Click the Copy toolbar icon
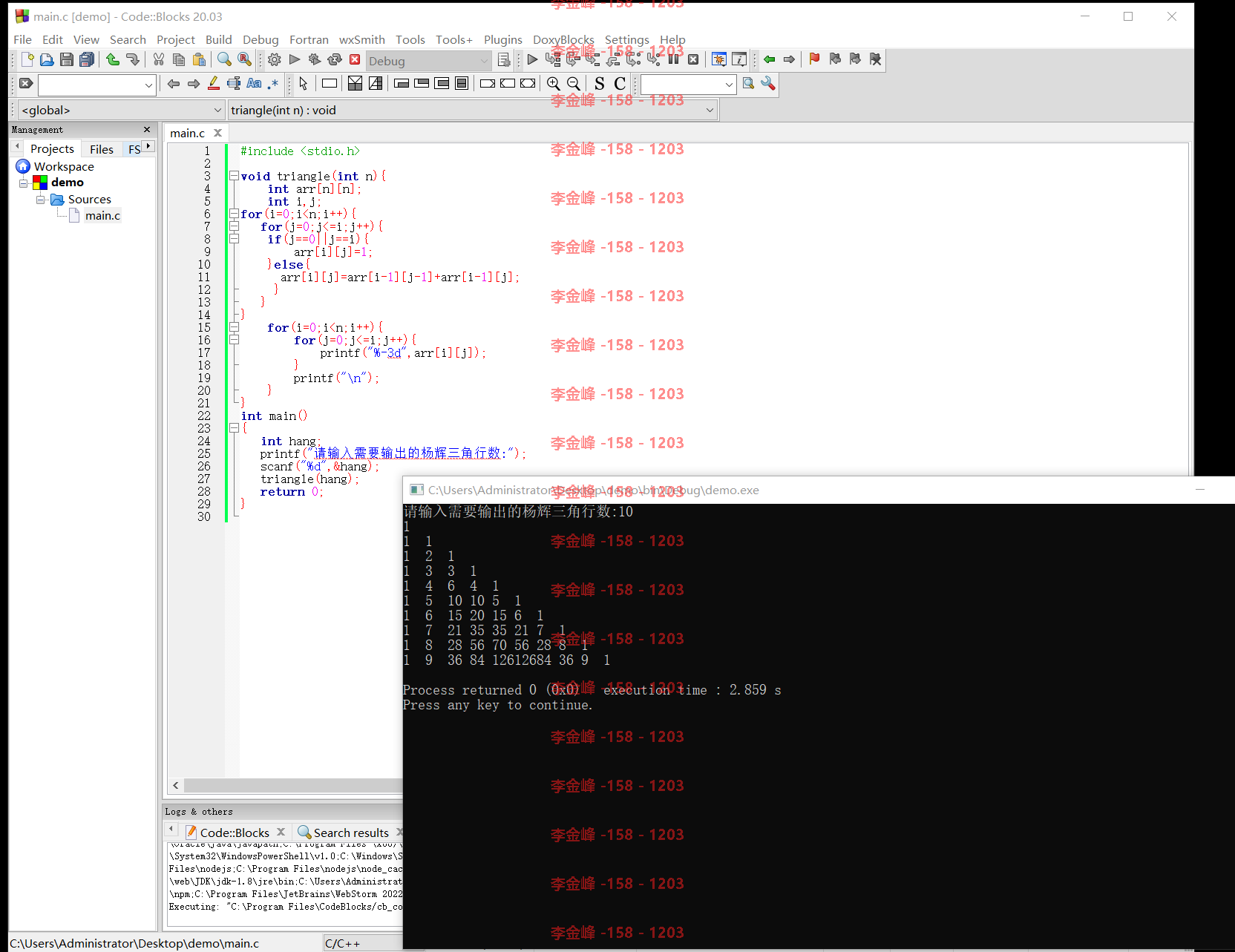1235x952 pixels. pos(179,59)
